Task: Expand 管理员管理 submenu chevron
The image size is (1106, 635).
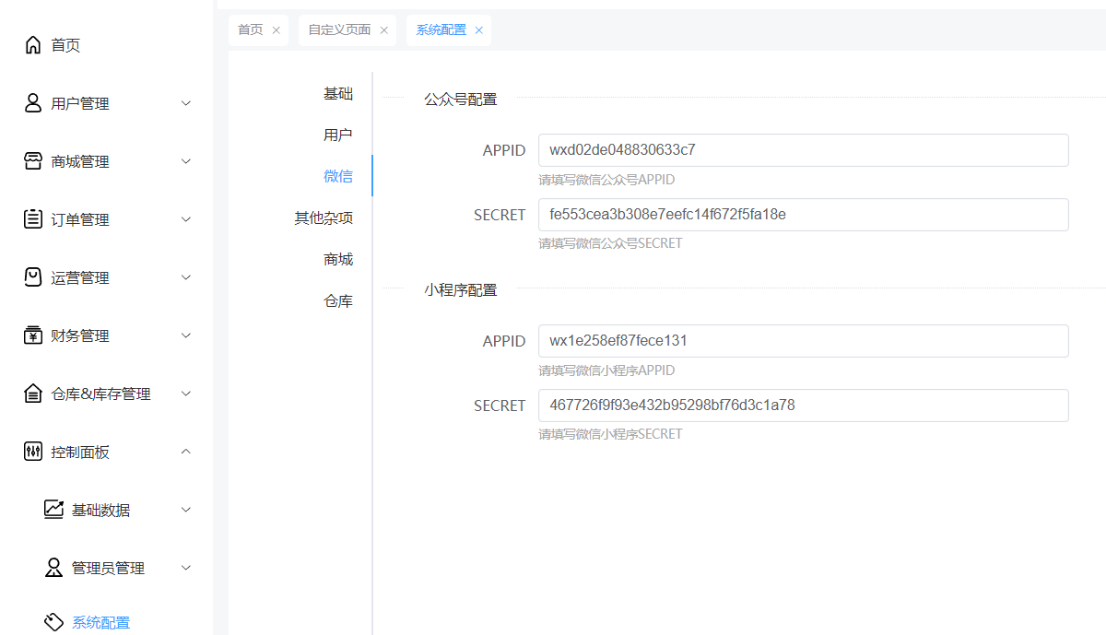Action: [186, 568]
